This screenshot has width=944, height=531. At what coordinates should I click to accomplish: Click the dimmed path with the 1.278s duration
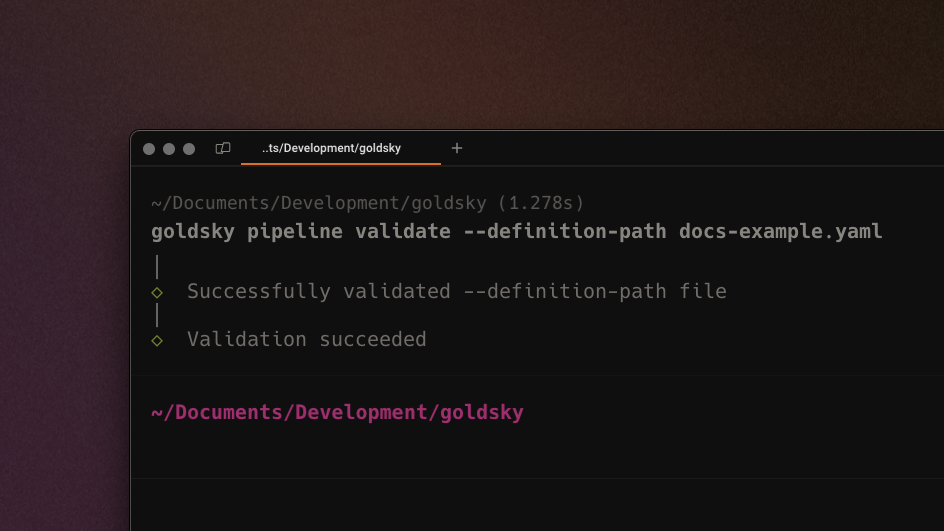(367, 203)
